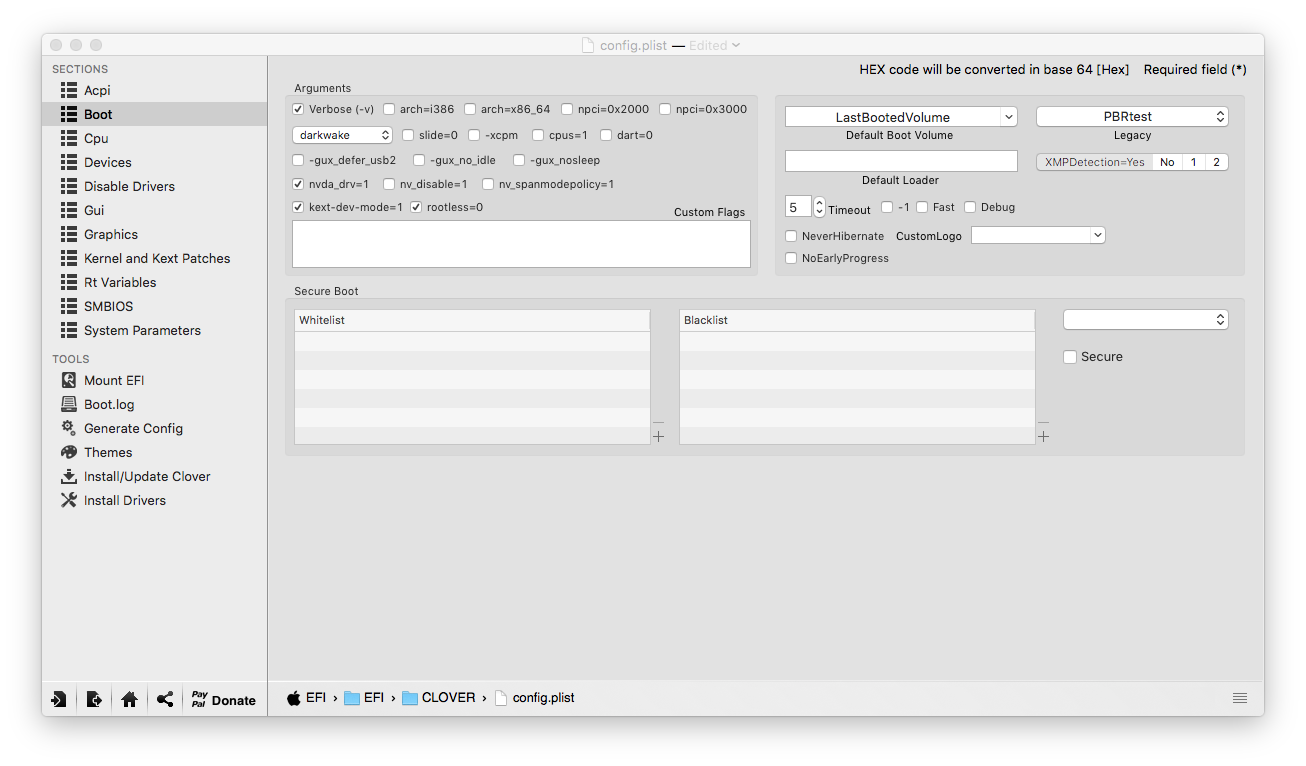The width and height of the screenshot is (1306, 766).
Task: Click the document icon in window title
Action: click(x=589, y=45)
